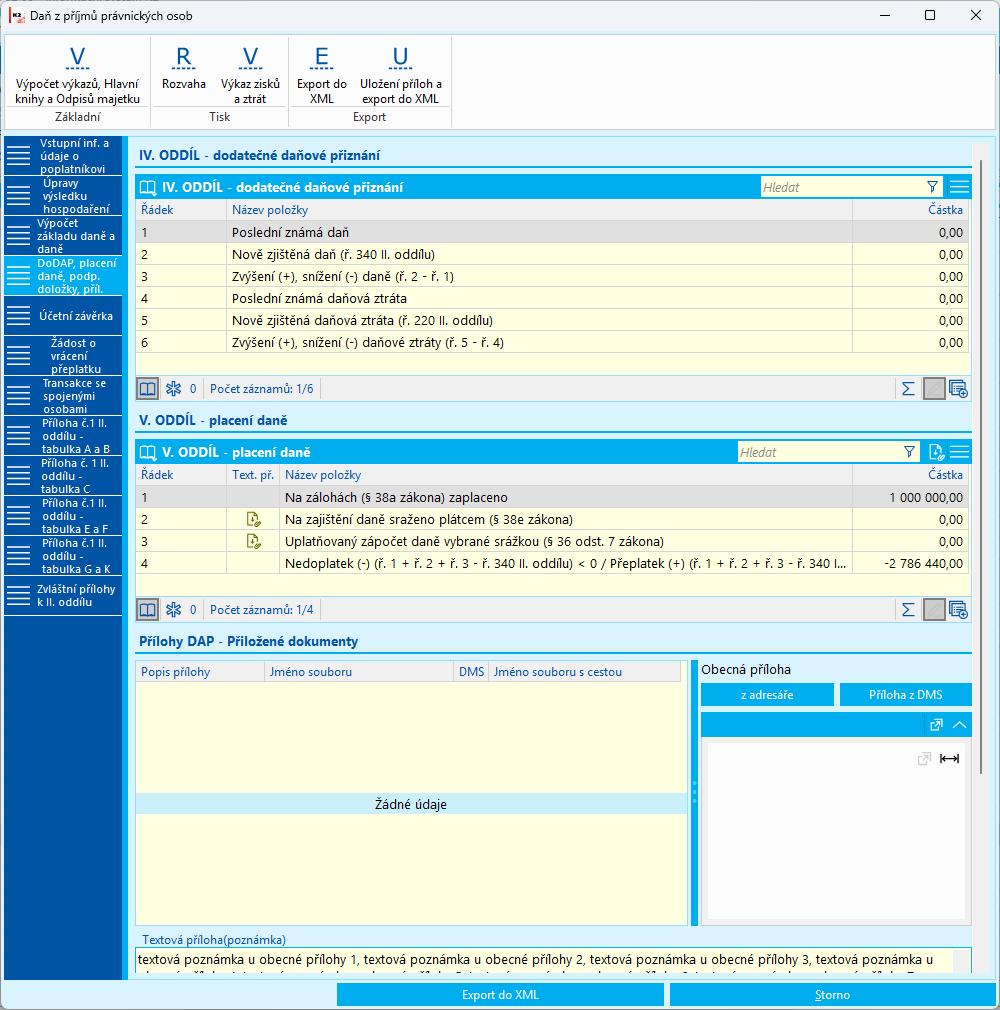This screenshot has height=1010, width=1000.
Task: Open text attachment icon on row 2
Action: pos(253,519)
